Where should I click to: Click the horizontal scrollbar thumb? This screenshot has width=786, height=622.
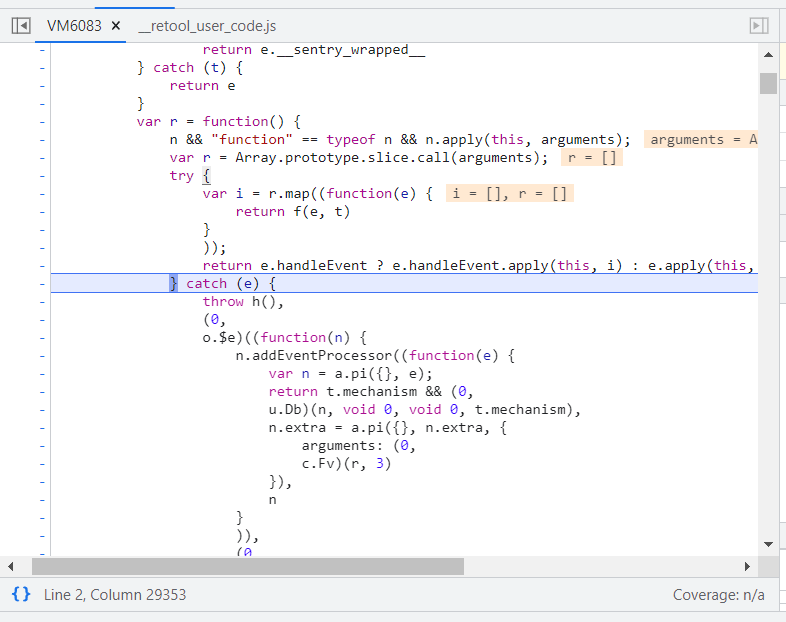point(248,566)
